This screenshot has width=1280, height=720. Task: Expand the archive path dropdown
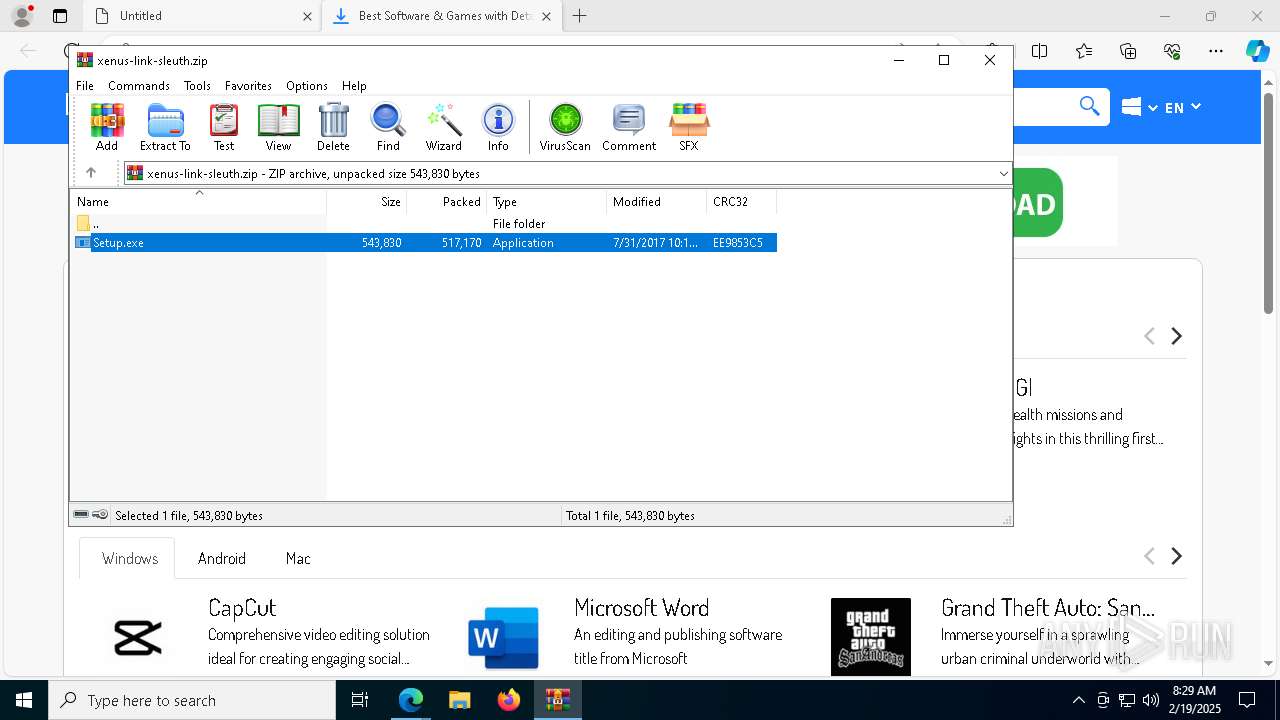pyautogui.click(x=1003, y=173)
